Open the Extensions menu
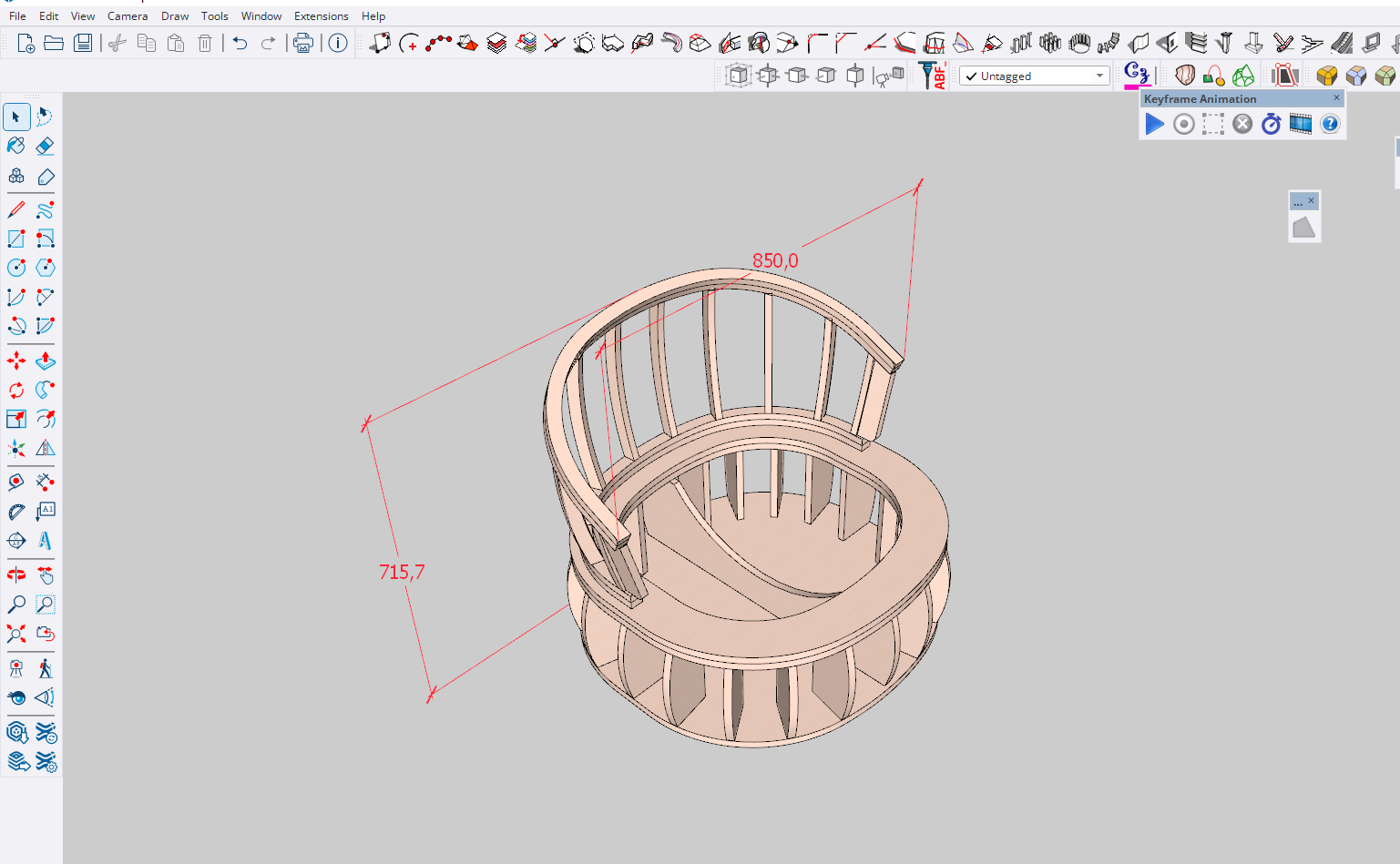Viewport: 1400px width, 864px height. (x=321, y=15)
